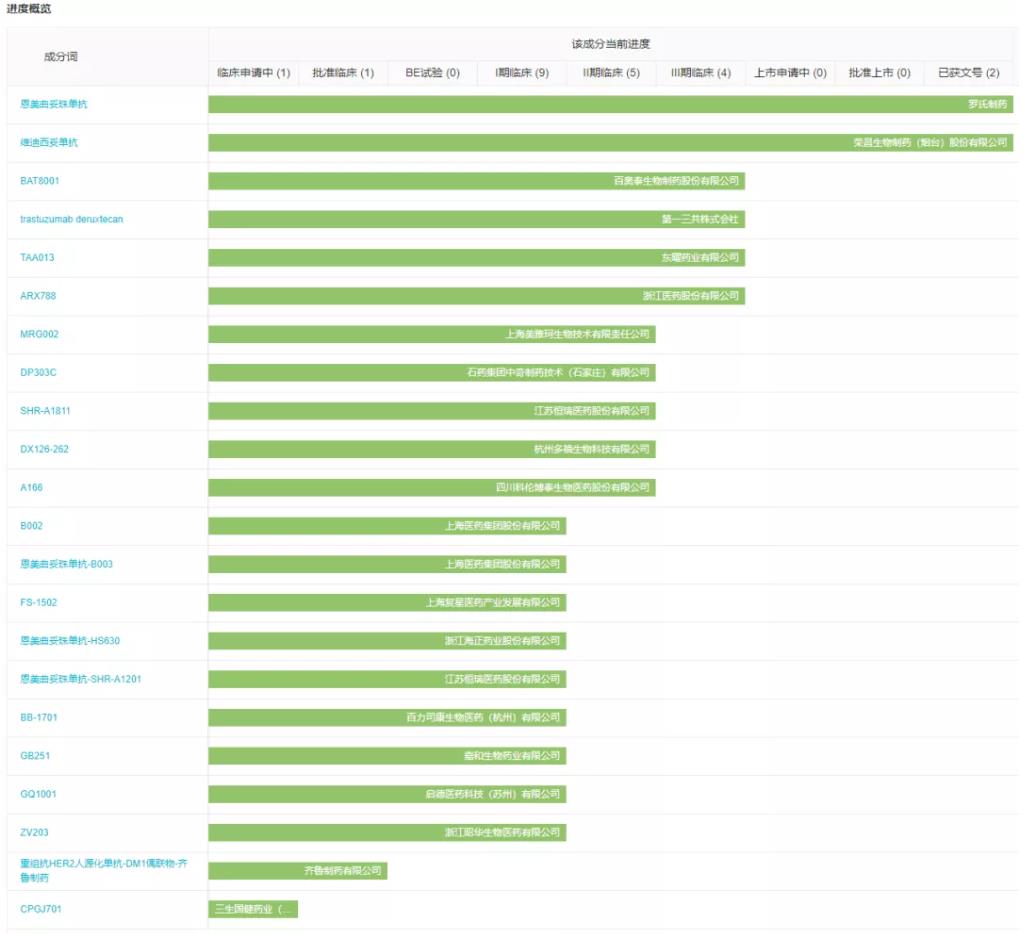This screenshot has width=1031, height=934.
Task: Click the III期临床 (4) stage header
Action: (701, 73)
